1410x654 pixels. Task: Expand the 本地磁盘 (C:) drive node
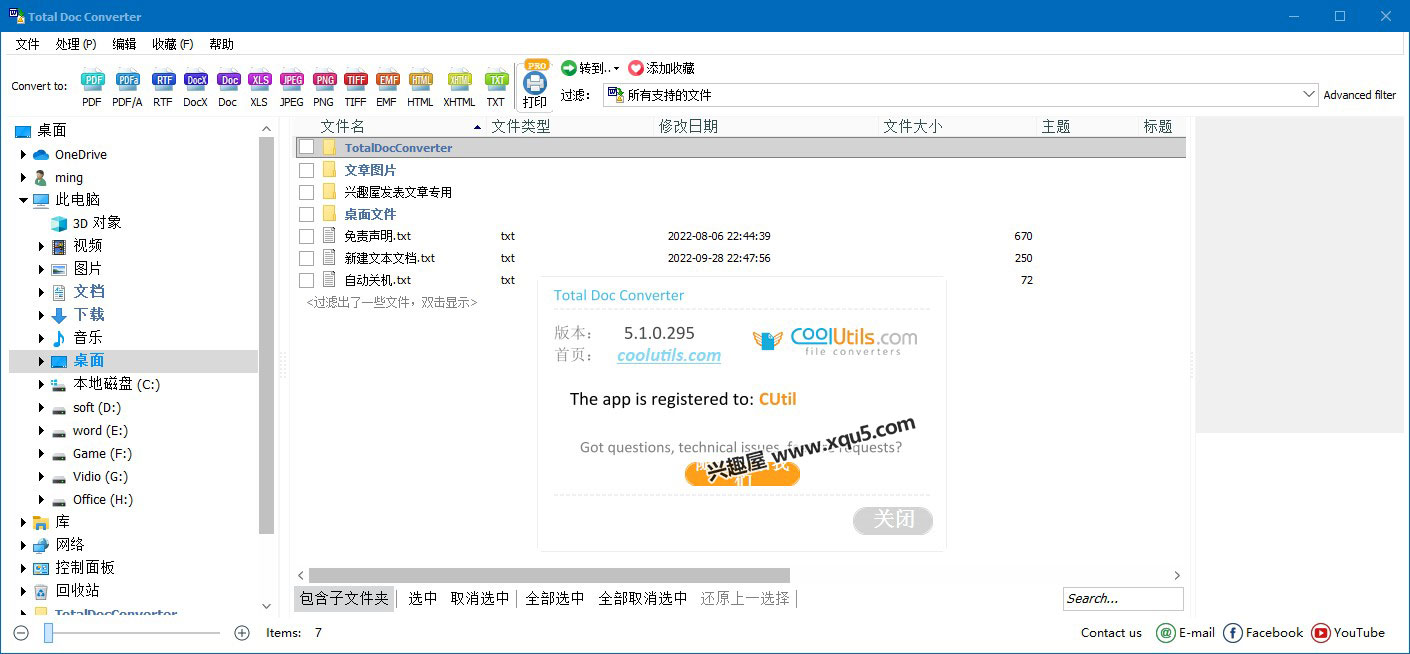tap(41, 384)
